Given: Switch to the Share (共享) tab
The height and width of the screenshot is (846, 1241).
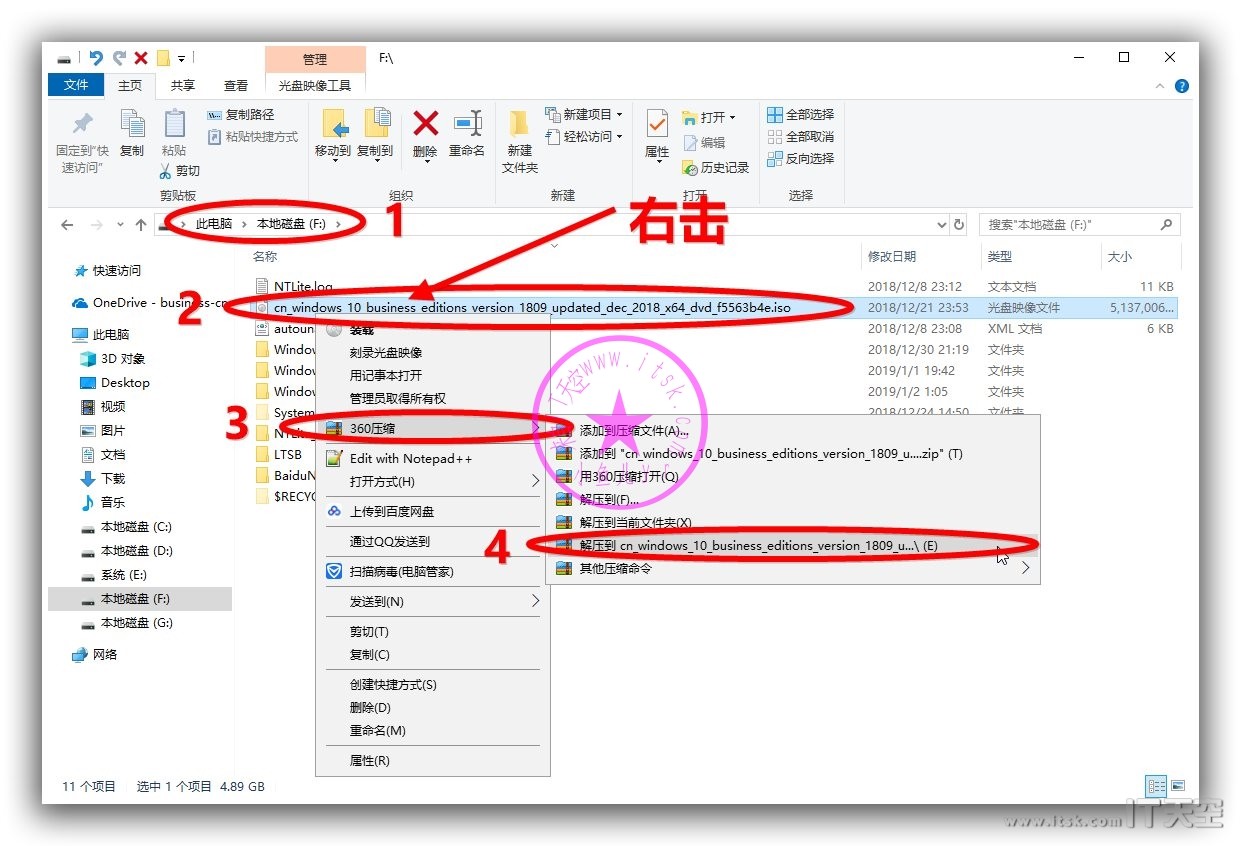Looking at the screenshot, I should click(183, 86).
